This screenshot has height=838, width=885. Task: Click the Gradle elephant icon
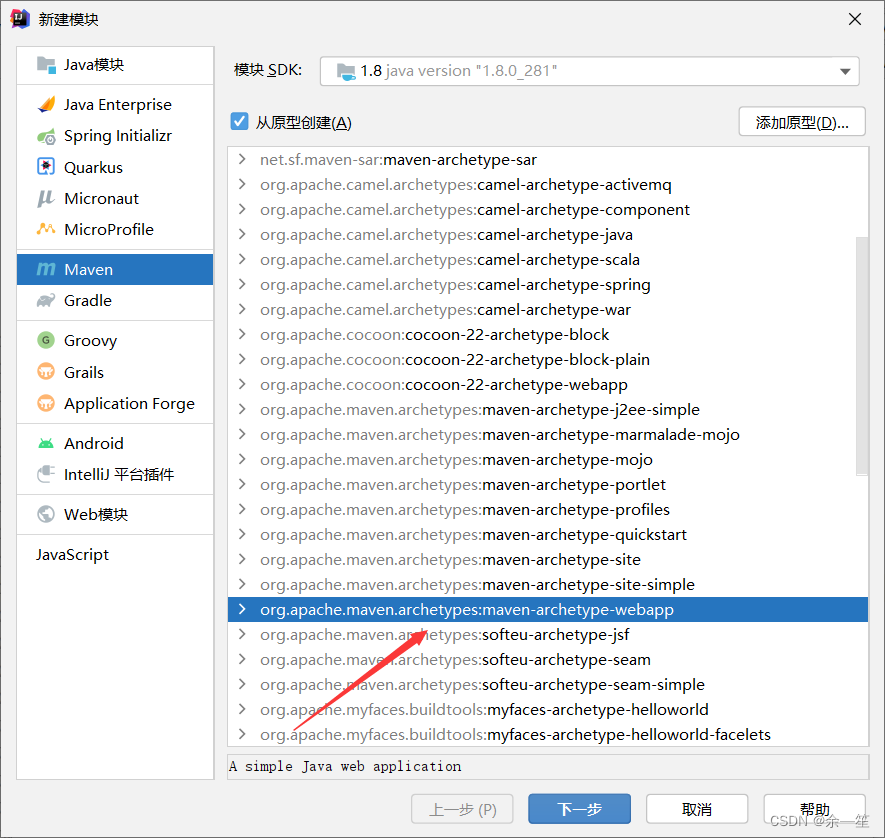tap(46, 300)
